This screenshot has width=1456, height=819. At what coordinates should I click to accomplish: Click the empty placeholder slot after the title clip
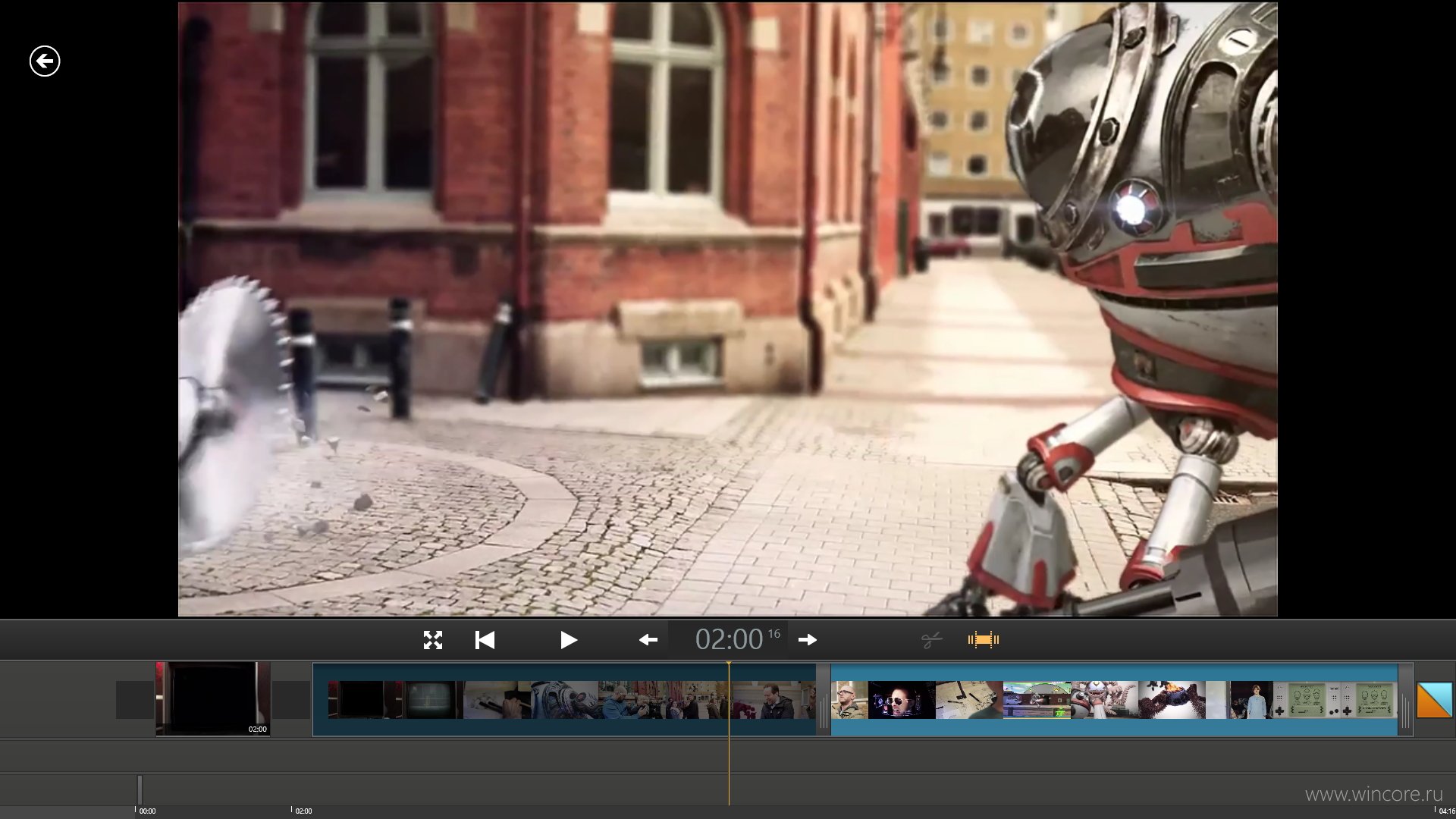tap(291, 699)
